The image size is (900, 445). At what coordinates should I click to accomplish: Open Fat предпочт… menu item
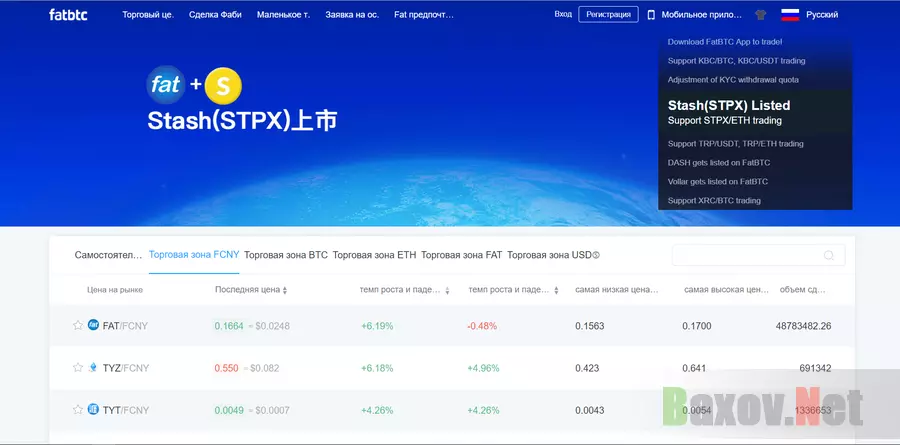(424, 15)
